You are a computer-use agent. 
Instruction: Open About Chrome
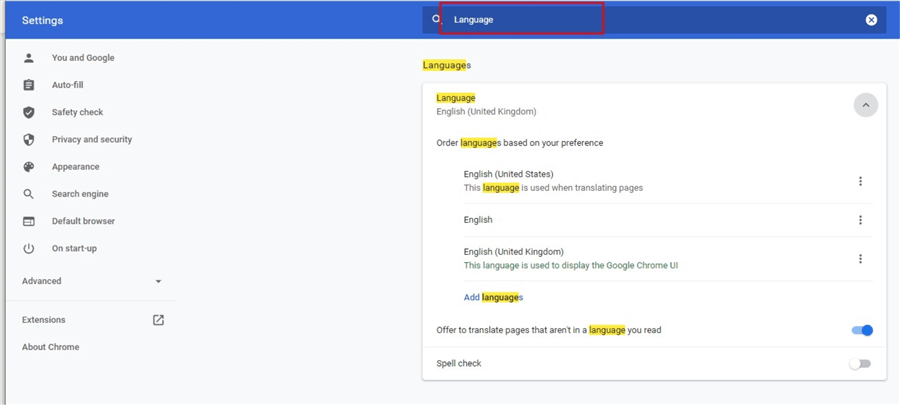click(51, 347)
